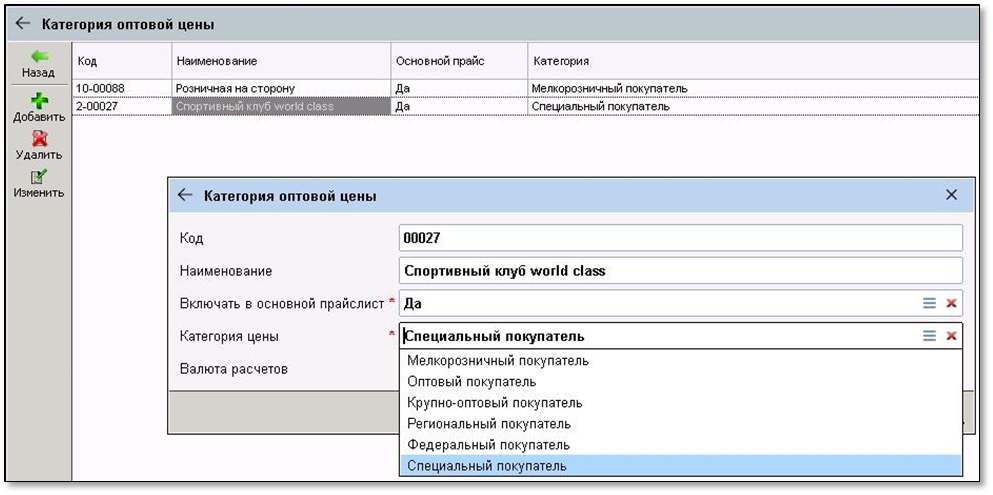Choose highlighted Специальный покупатель option in list
The image size is (993, 495).
pyautogui.click(x=681, y=466)
